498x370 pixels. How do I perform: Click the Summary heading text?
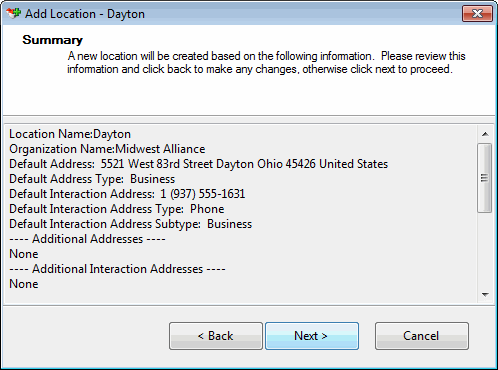52,40
